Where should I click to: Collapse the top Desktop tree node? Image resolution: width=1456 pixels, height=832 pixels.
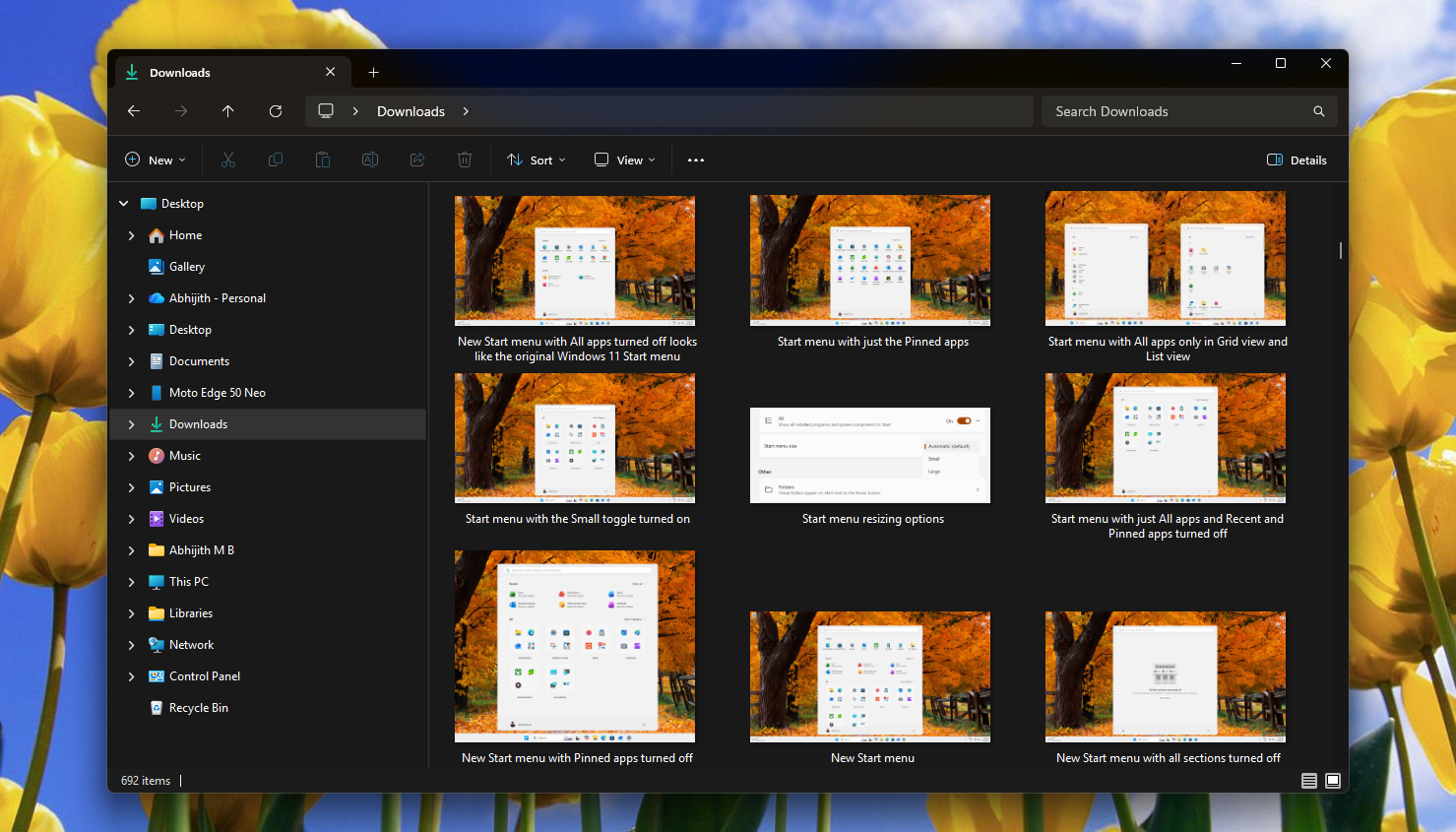pos(123,204)
